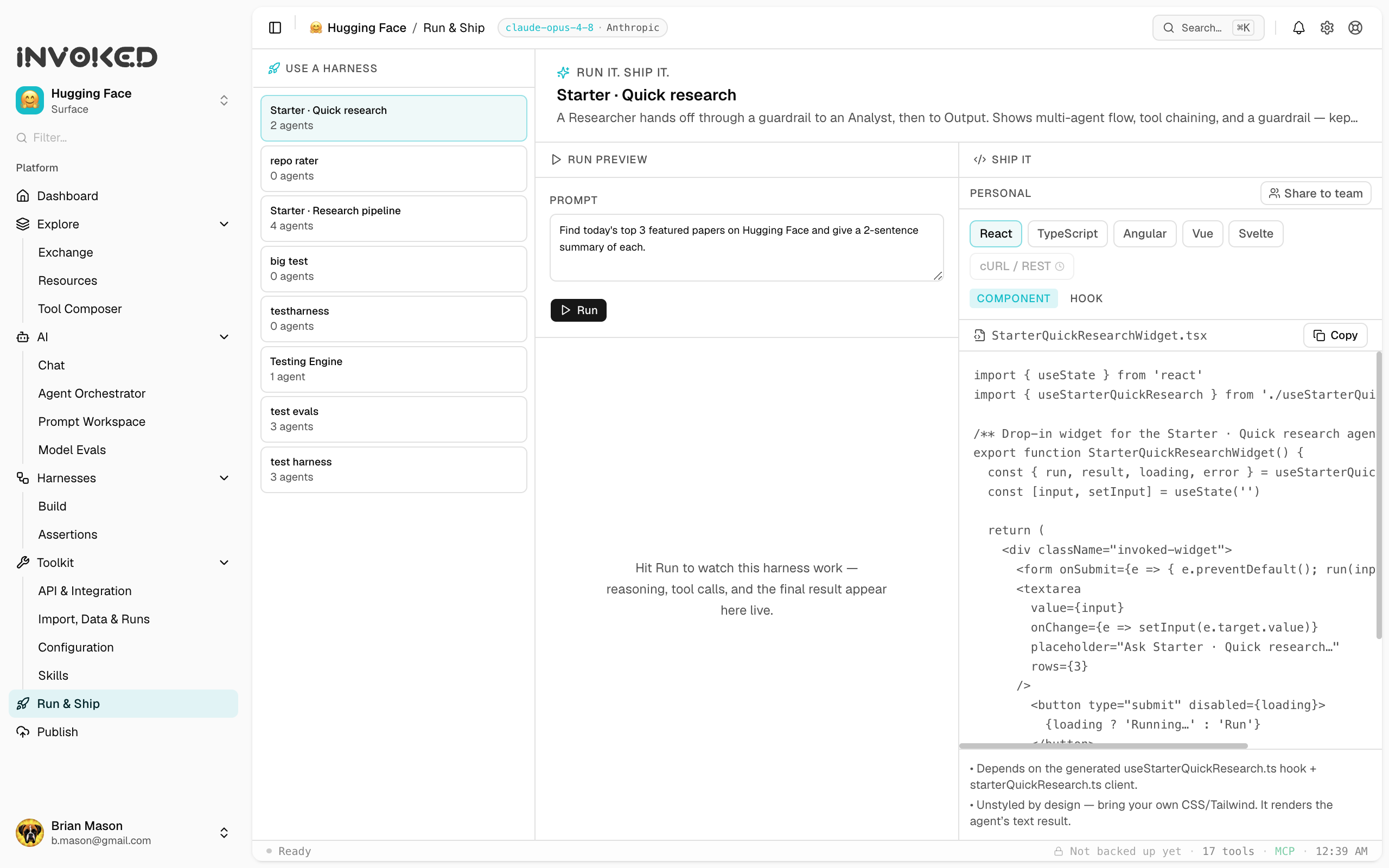Click the lock icon in status bar
The width and height of the screenshot is (1389, 868).
coord(1058,851)
